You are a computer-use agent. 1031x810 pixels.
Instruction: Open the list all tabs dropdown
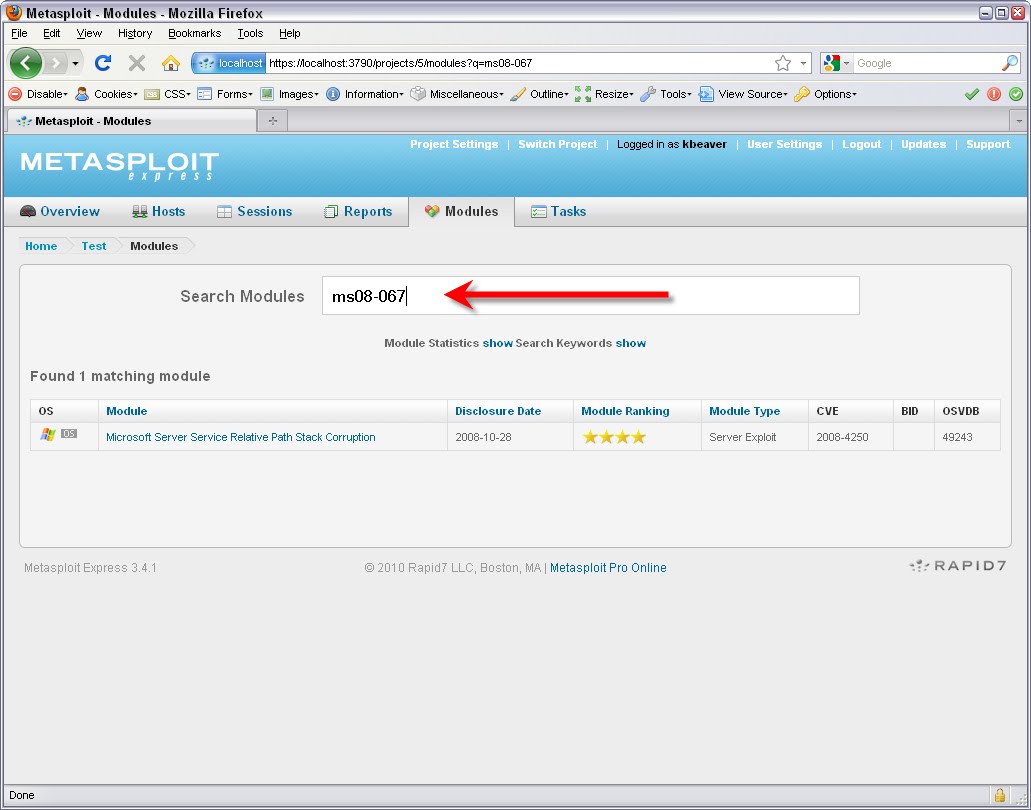tap(1019, 121)
